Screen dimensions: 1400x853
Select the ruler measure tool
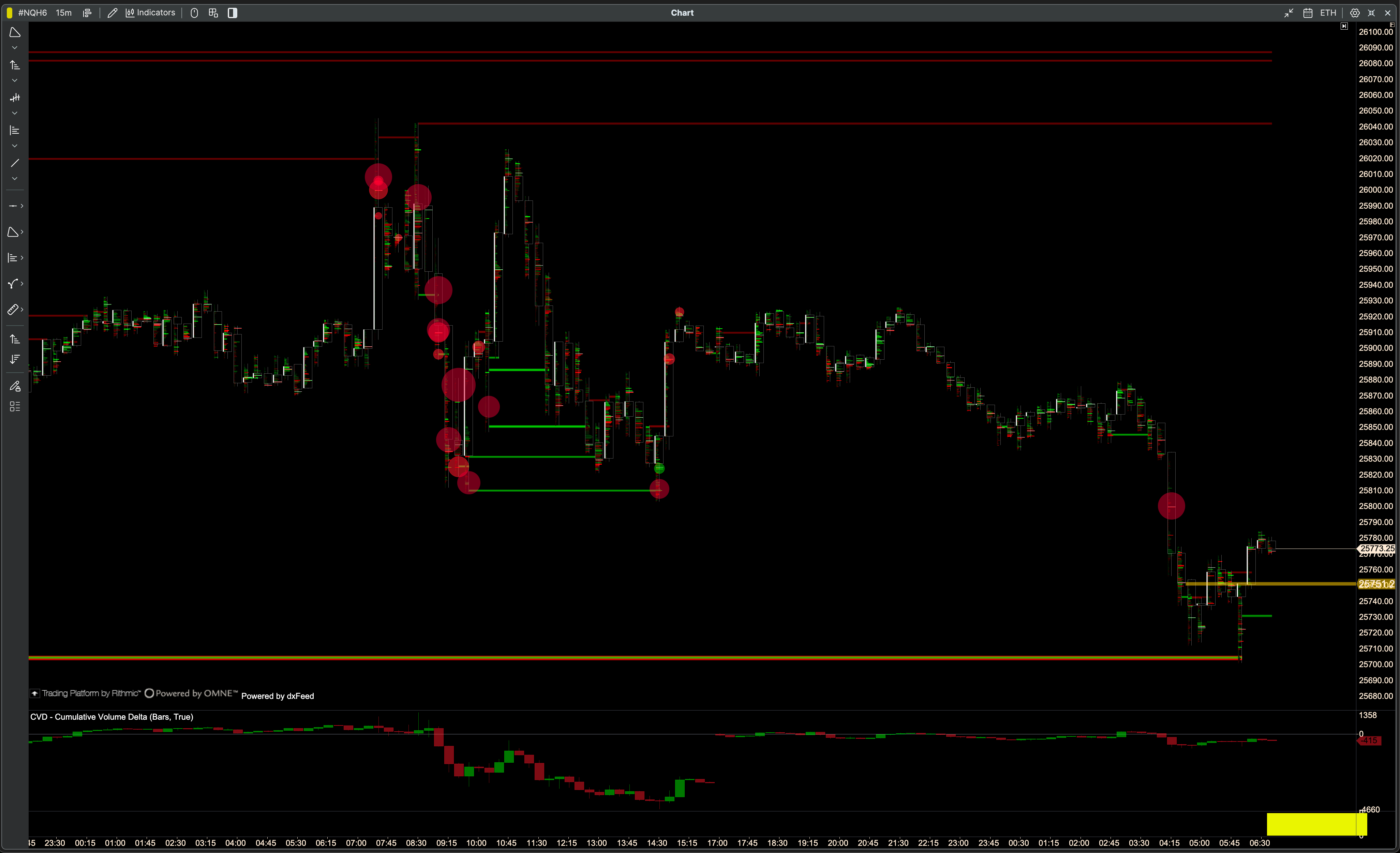[x=13, y=310]
